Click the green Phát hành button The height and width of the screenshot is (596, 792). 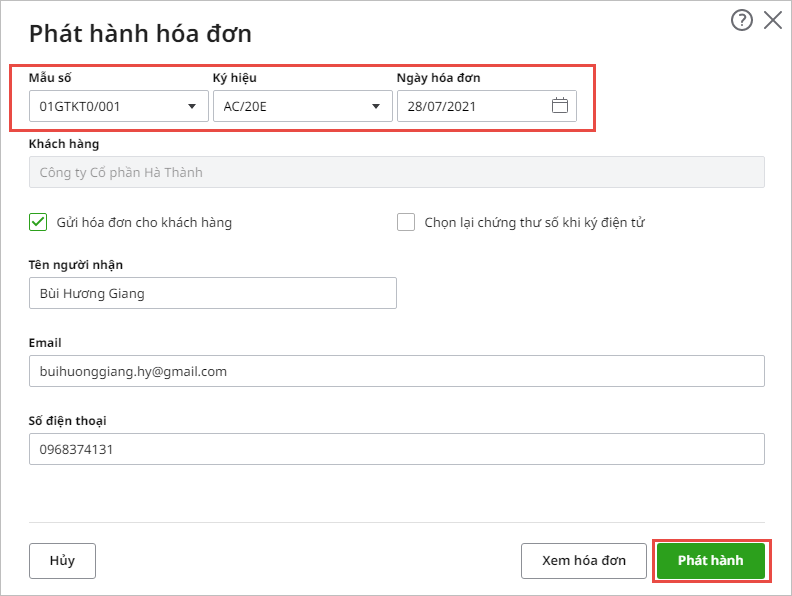[x=711, y=561]
